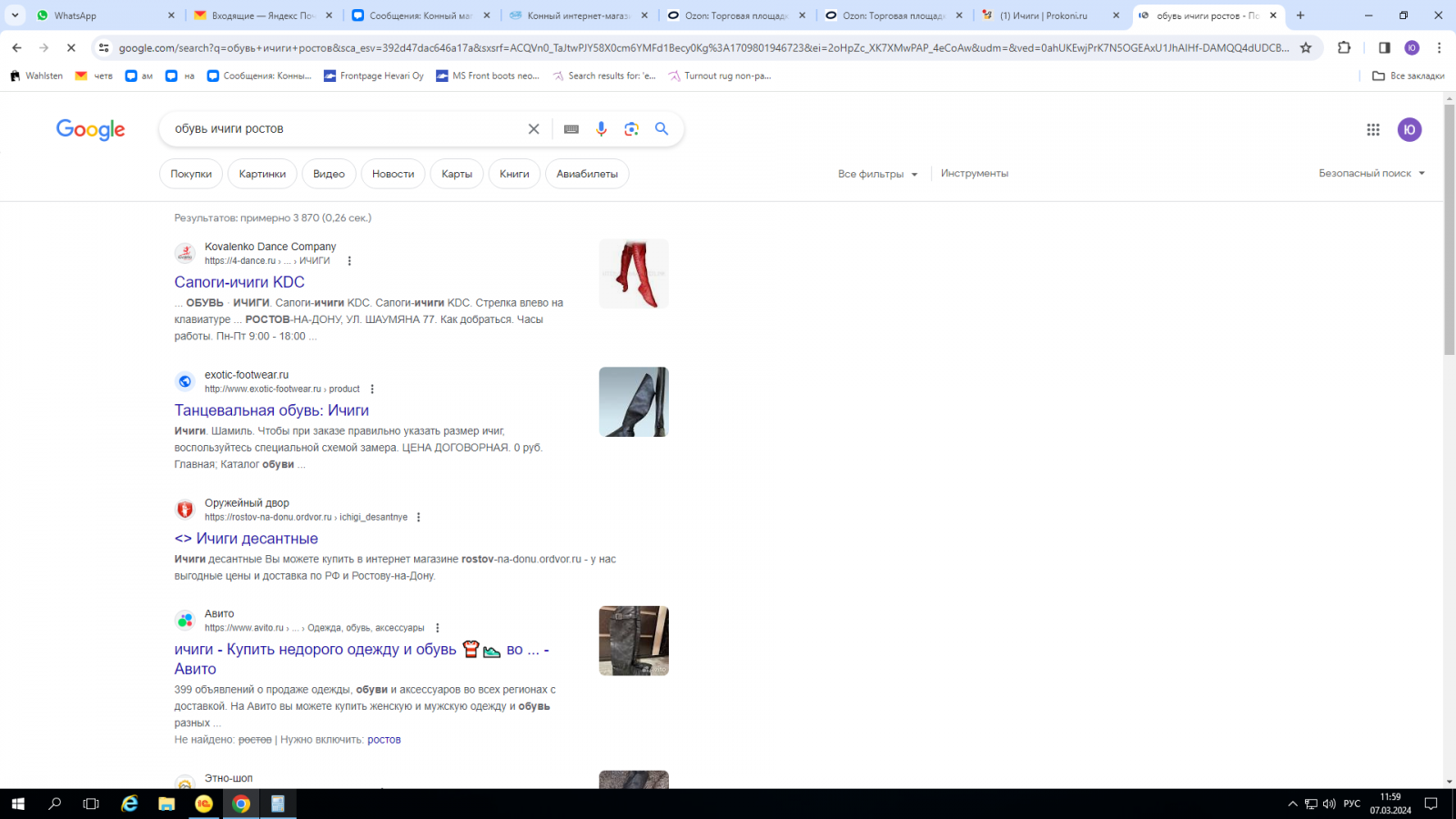1456x819 pixels.
Task: Open the Сапоги-ичиги KDC result
Action: (239, 282)
